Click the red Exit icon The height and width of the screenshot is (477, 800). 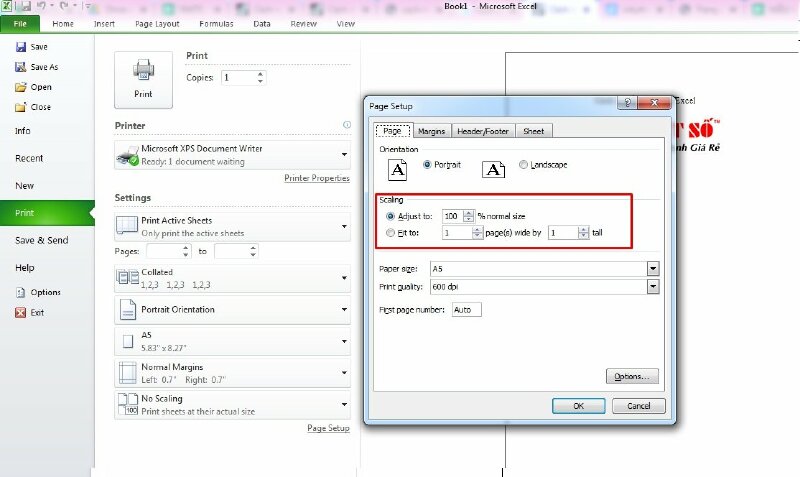[x=20, y=313]
